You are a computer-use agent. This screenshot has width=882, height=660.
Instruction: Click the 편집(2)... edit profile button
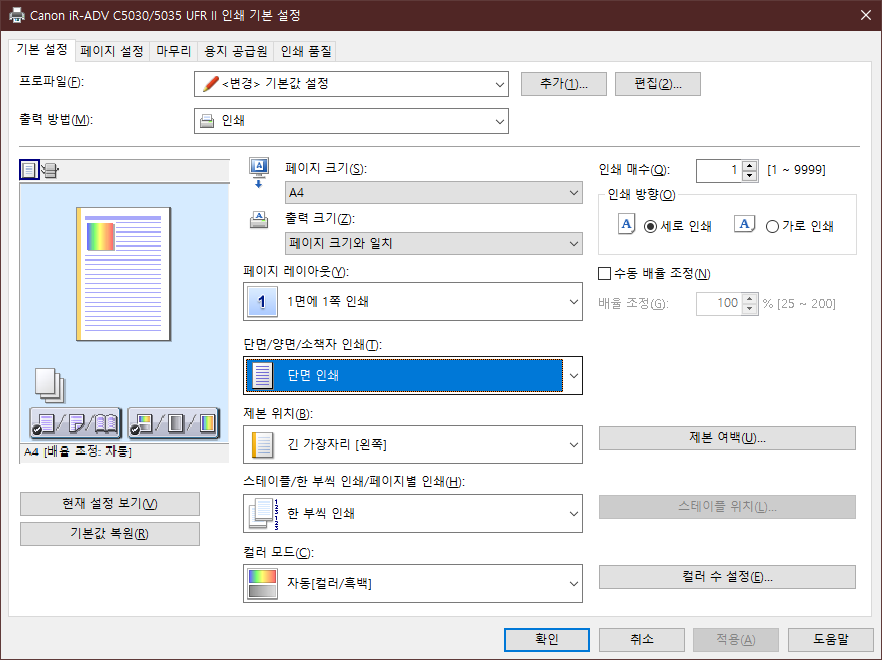click(658, 84)
